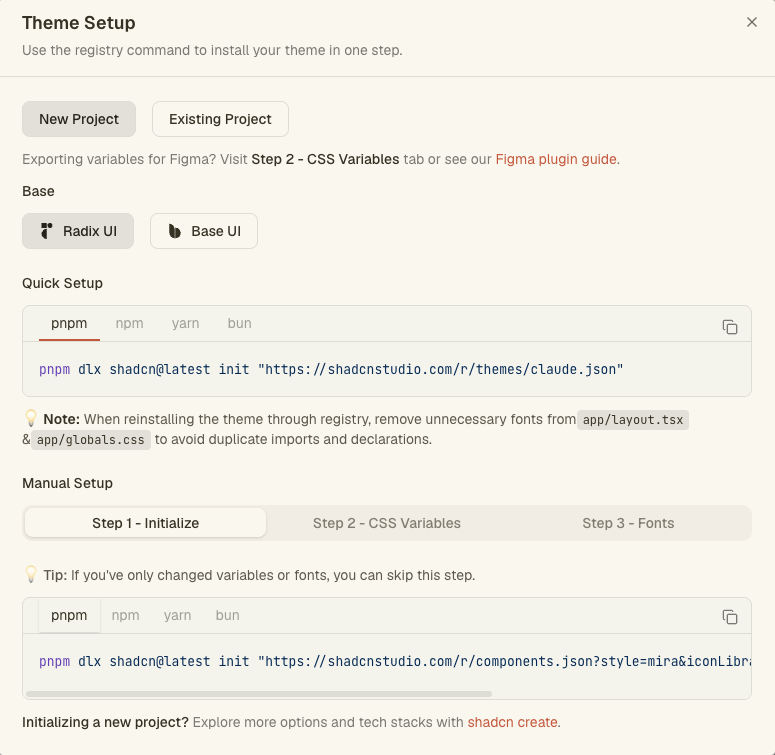
Task: Select yarn tab in Quick Setup
Action: 185,324
